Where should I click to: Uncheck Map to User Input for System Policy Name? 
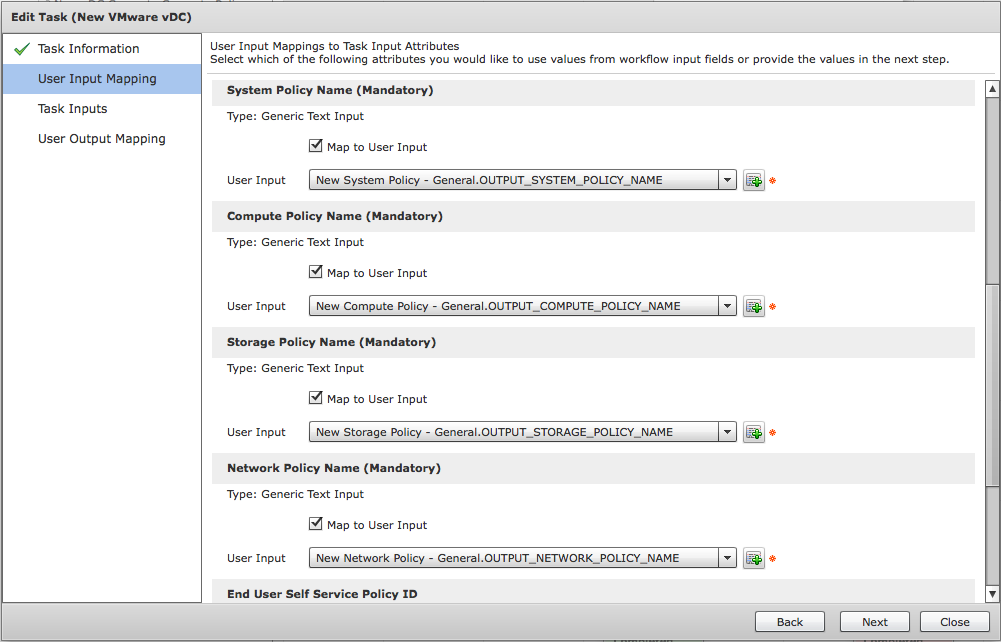coord(315,146)
